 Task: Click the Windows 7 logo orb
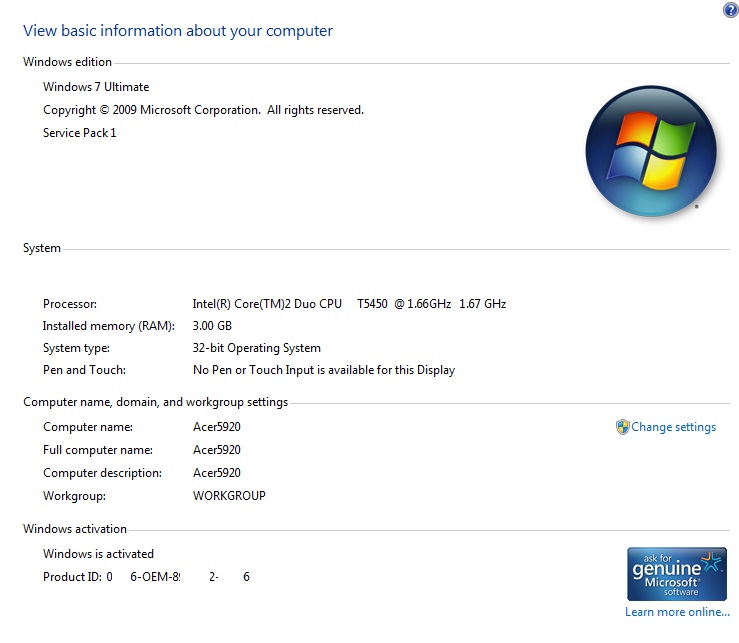(650, 149)
